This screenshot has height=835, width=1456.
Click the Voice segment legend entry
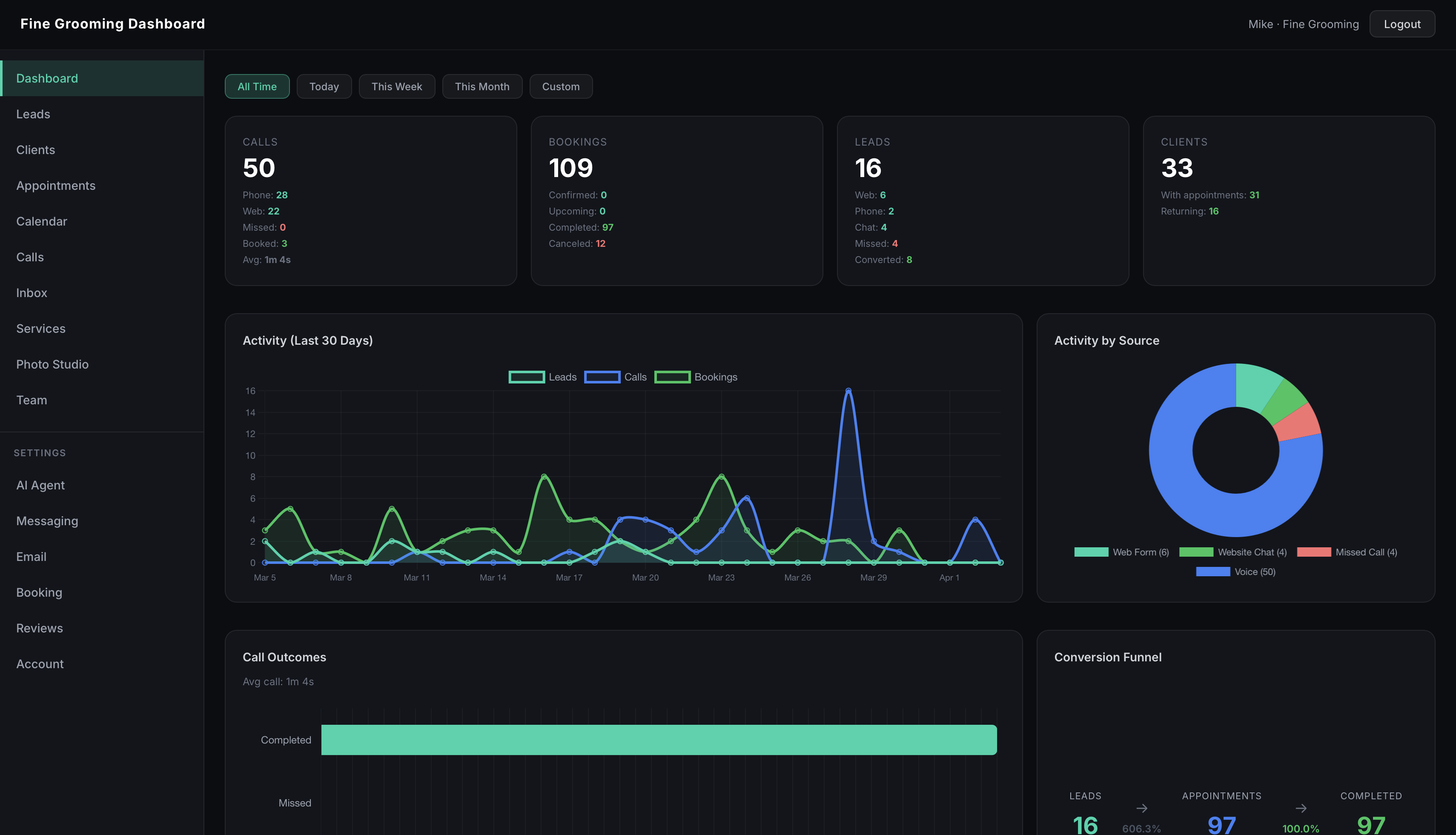pyautogui.click(x=1213, y=571)
